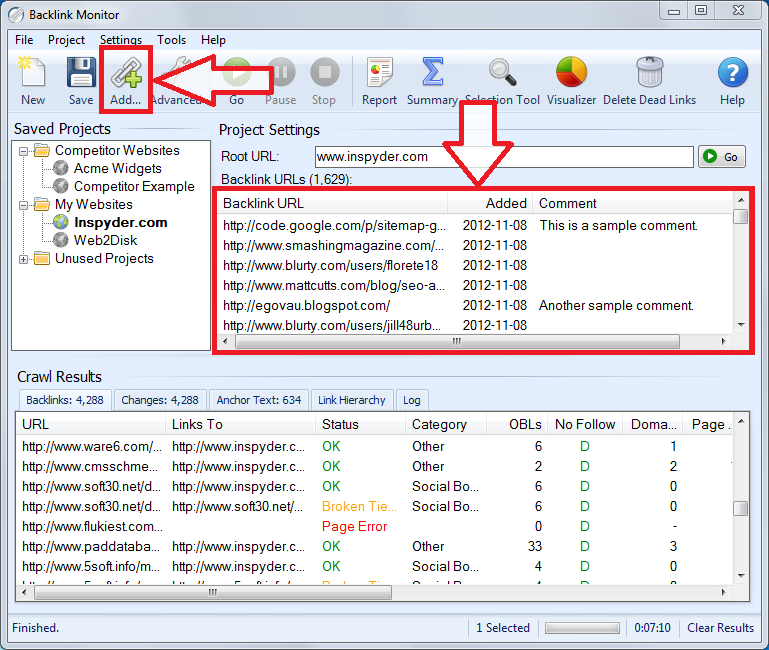The height and width of the screenshot is (650, 769).
Task: Sort crawl results by Links To column
Action: coord(240,424)
